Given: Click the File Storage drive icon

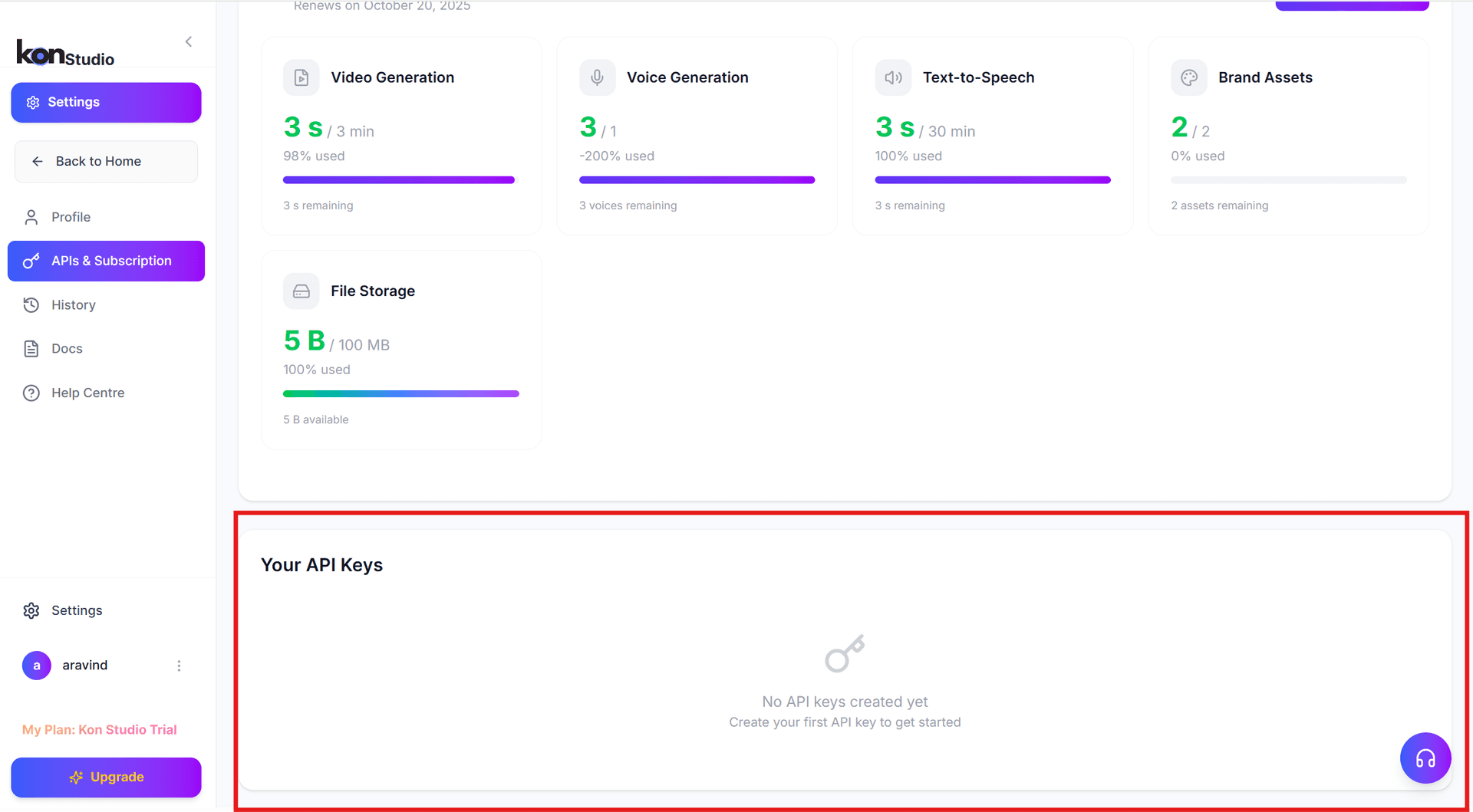Looking at the screenshot, I should coord(301,291).
